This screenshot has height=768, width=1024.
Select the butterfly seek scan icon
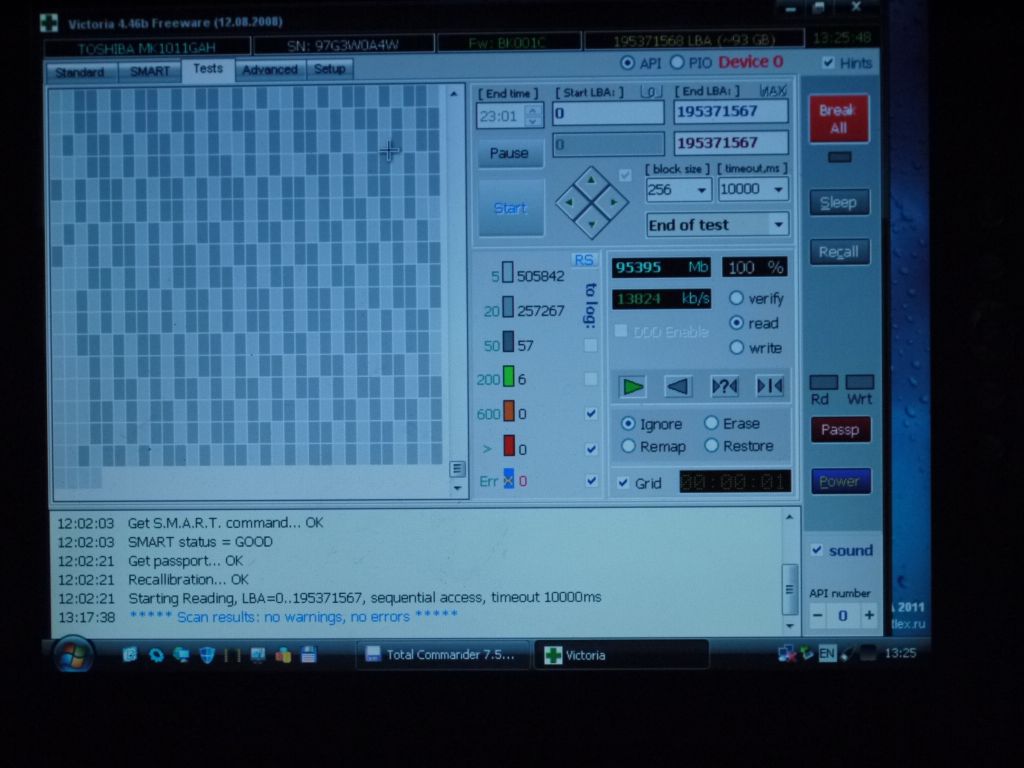770,387
